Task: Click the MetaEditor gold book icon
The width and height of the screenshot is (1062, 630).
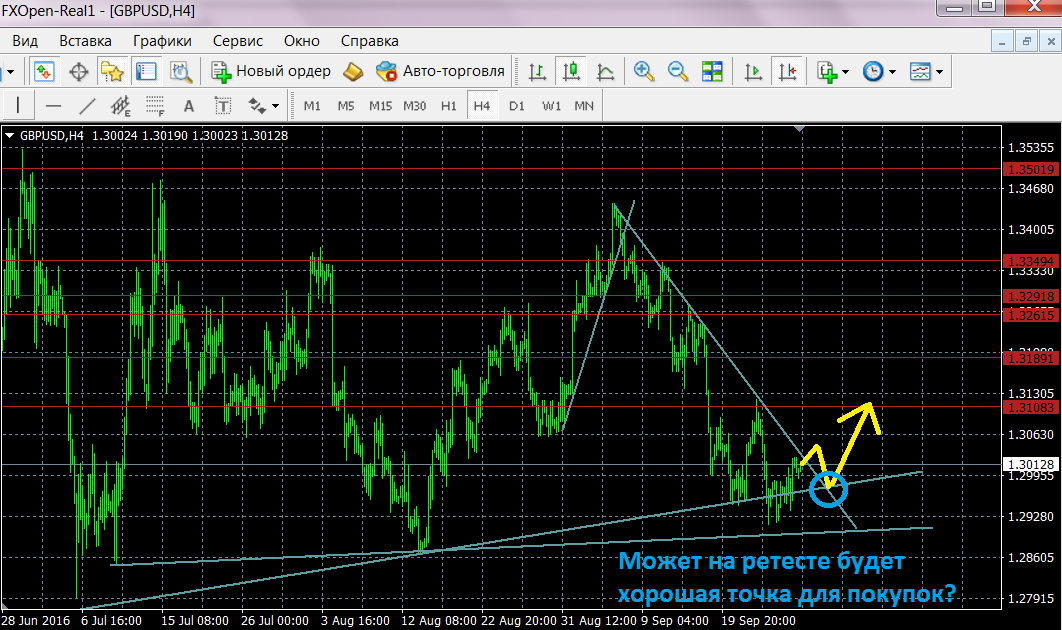Action: [353, 71]
